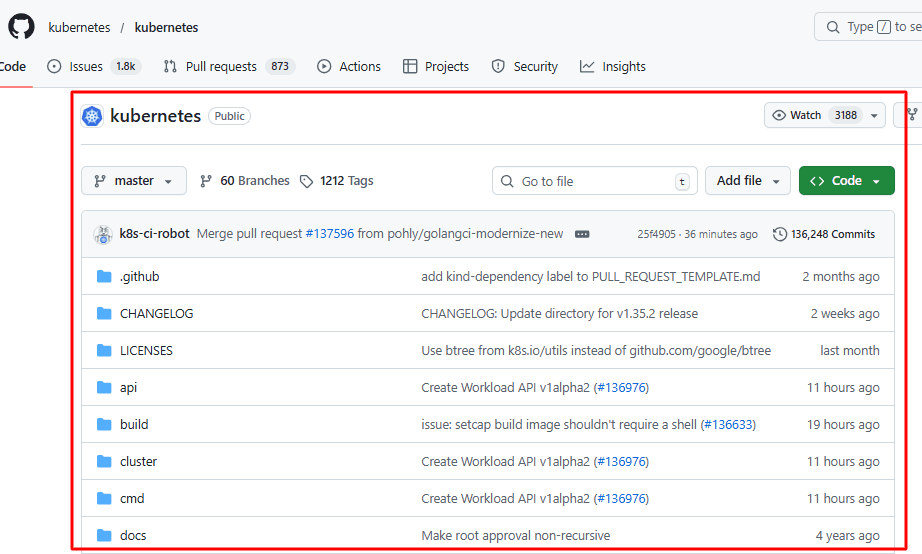The width and height of the screenshot is (922, 554).
Task: Expand the Watch options arrow
Action: tap(874, 115)
